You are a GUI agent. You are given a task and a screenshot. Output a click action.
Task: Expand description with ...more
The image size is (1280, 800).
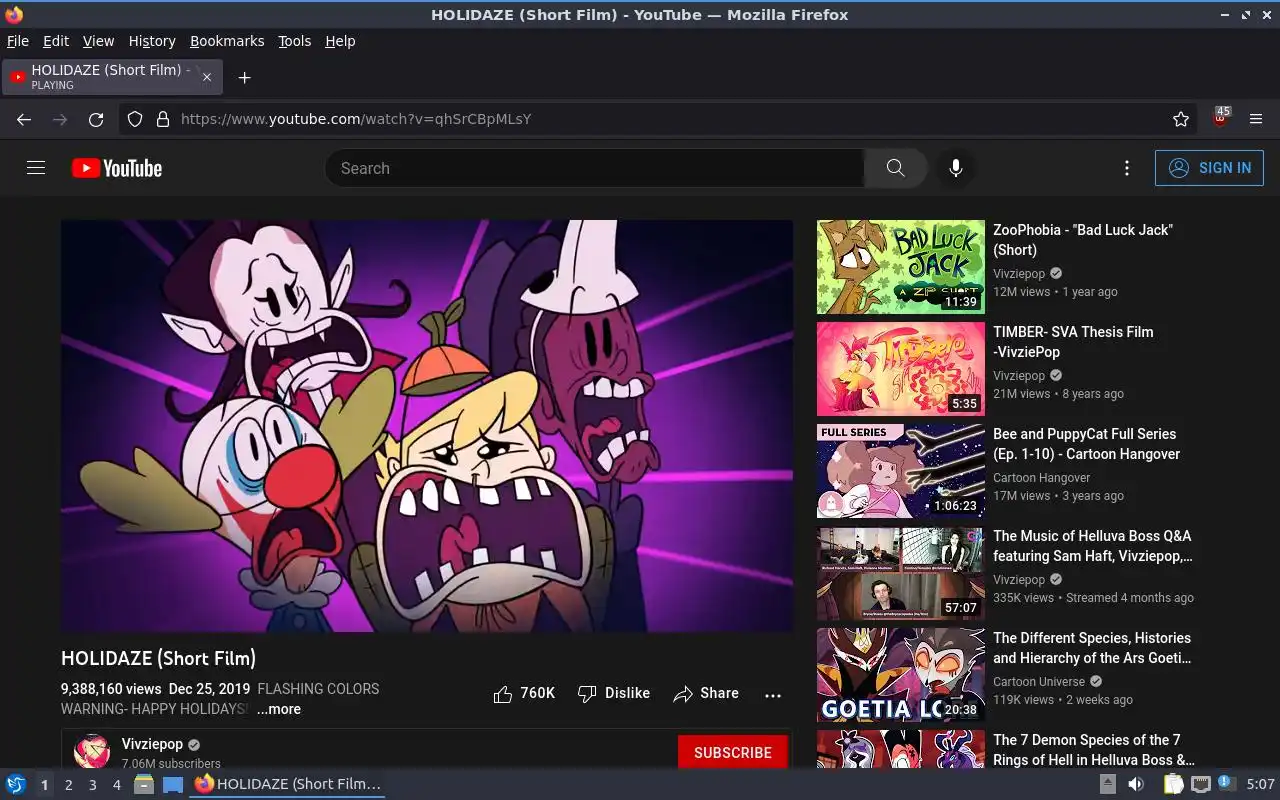tap(278, 709)
